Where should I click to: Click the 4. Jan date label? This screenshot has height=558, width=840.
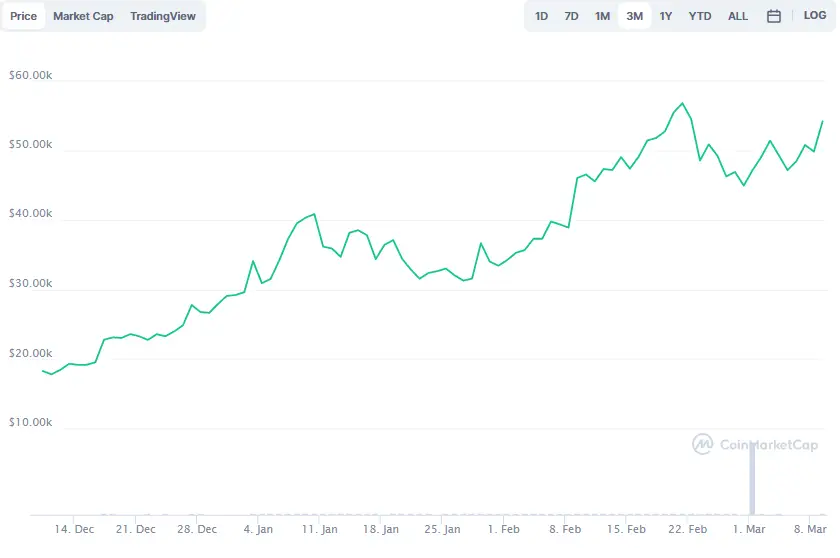(x=258, y=529)
